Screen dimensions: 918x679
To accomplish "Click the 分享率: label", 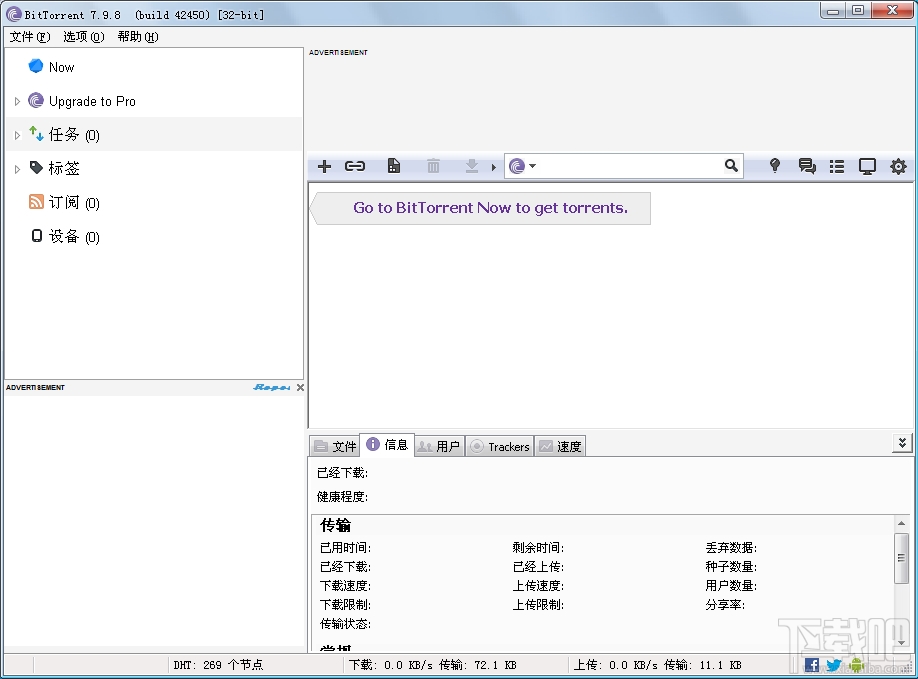I will coord(725,605).
